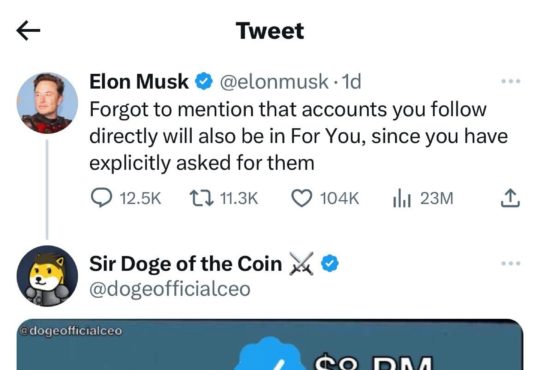Like the tweet with the heart icon
Viewport: 540px width, 370px height.
pos(302,198)
